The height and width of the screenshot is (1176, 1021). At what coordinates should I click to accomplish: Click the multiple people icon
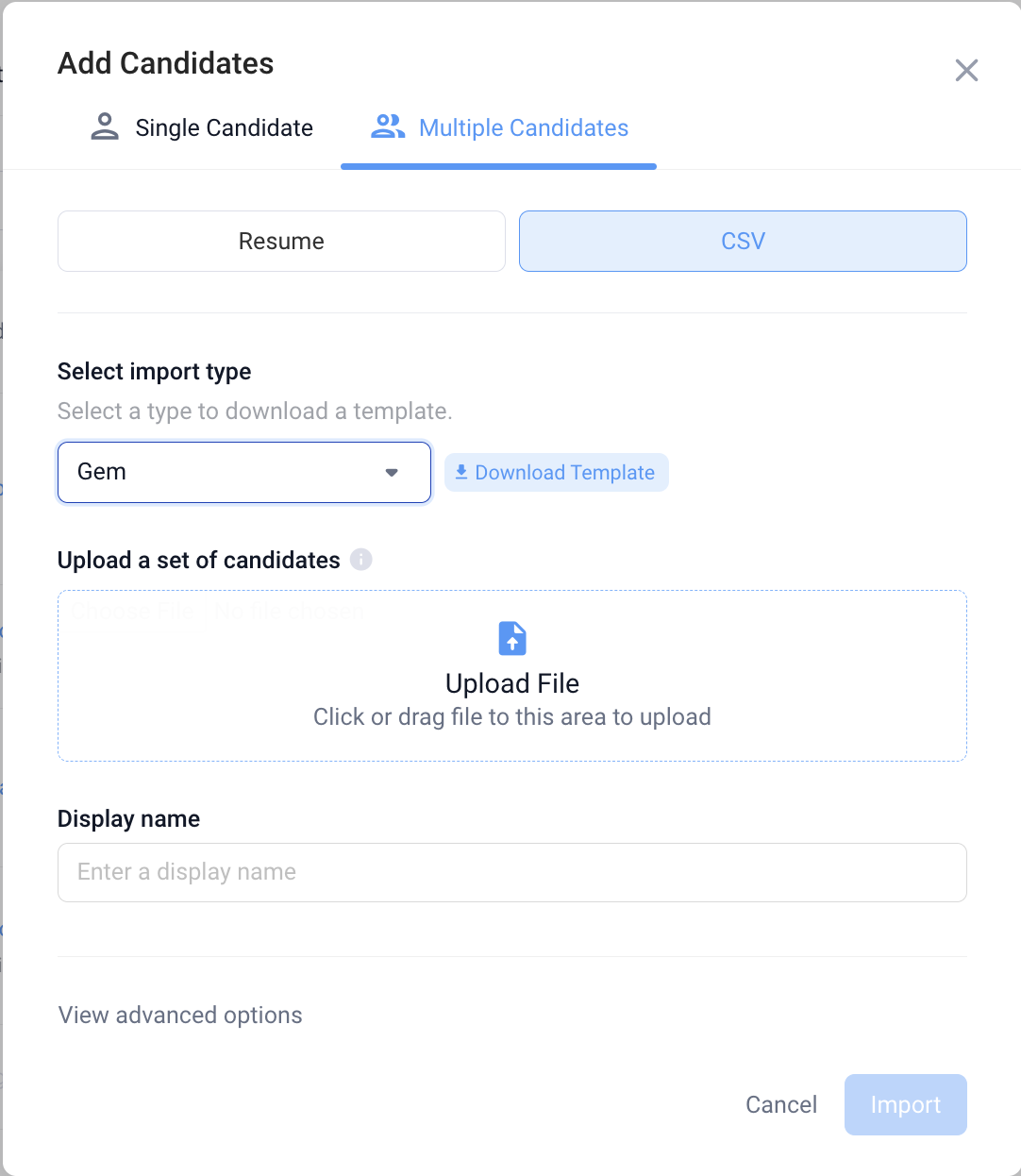click(387, 127)
